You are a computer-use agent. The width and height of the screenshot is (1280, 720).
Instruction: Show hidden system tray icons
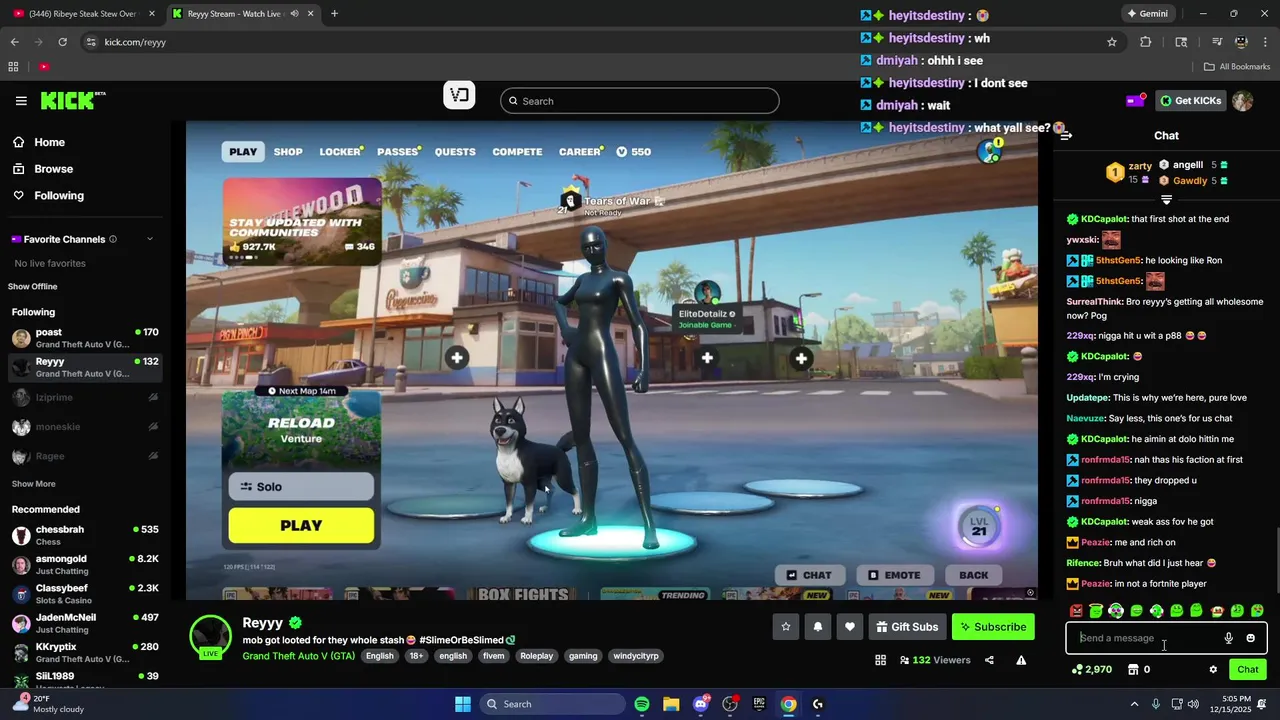coord(1134,704)
